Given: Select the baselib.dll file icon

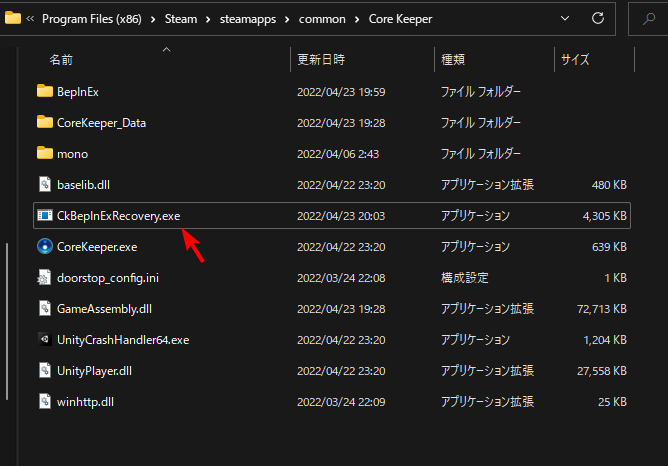Looking at the screenshot, I should (x=45, y=184).
